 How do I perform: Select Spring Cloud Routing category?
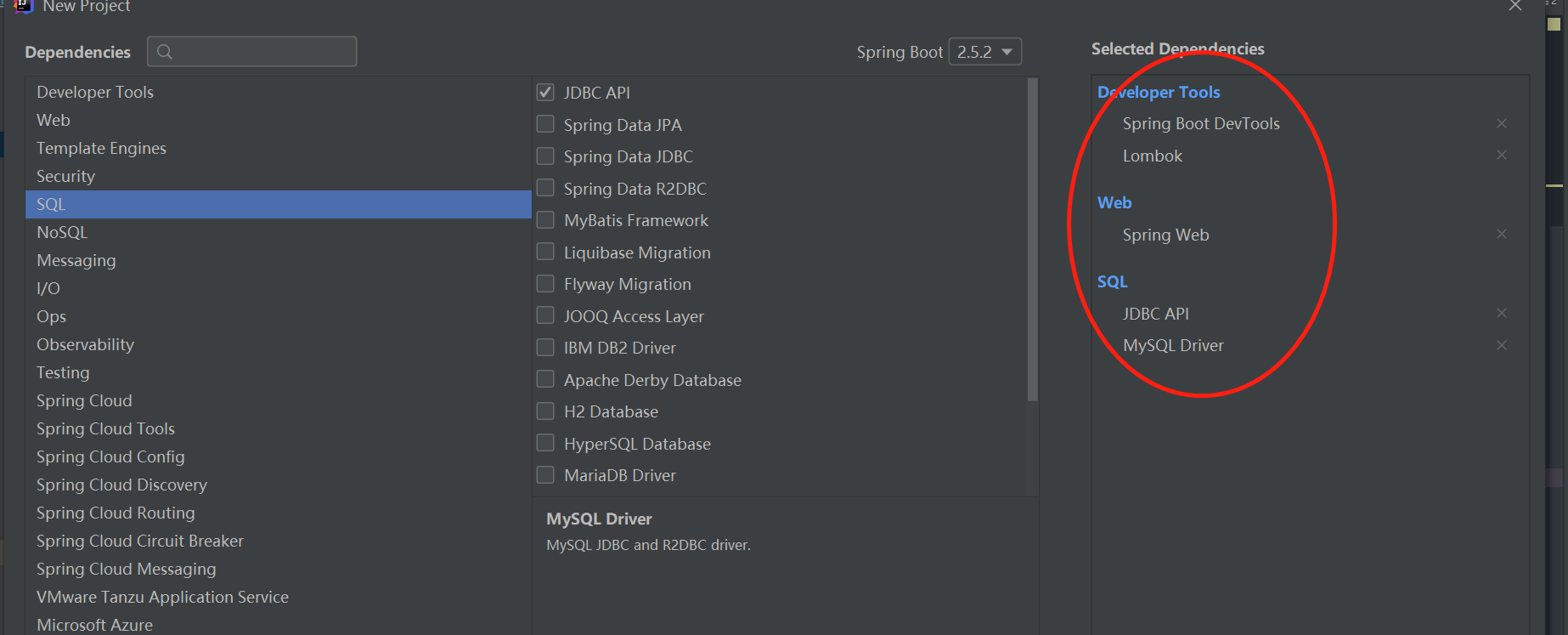coord(279,513)
